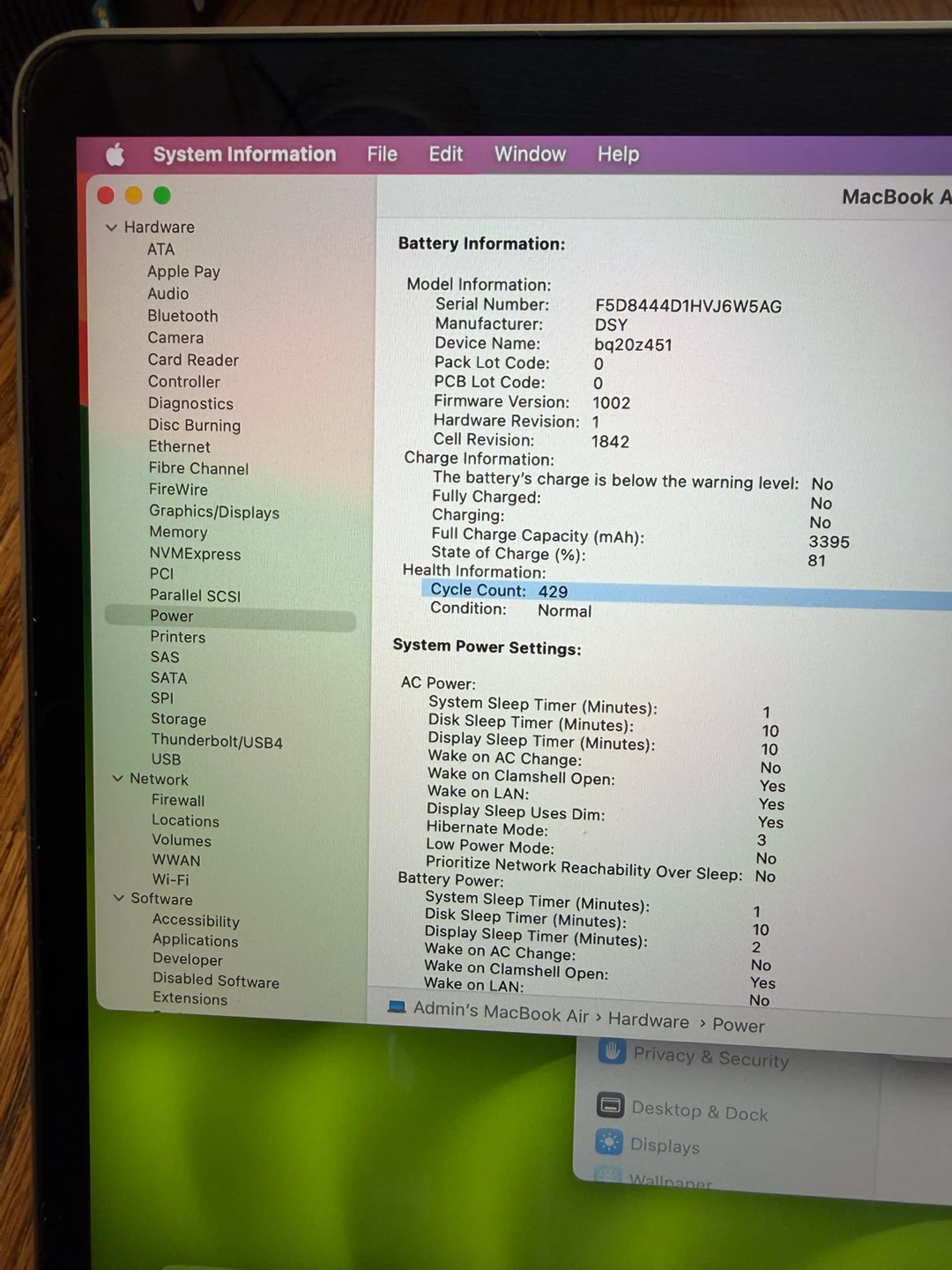Screen dimensions: 952x1270
Task: Open the Edit menu
Action: click(445, 154)
